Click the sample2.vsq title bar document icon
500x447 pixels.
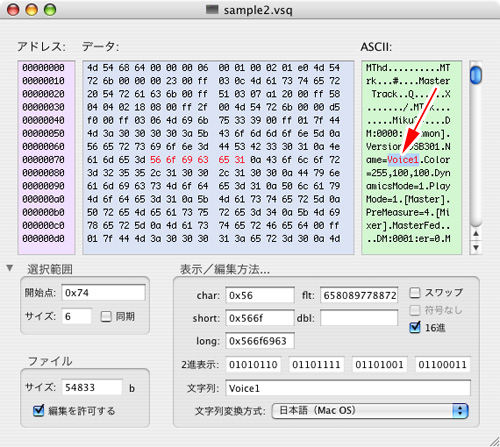point(212,10)
